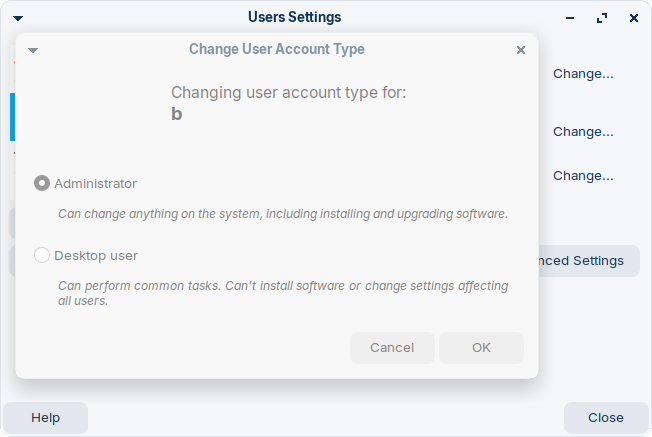652x437 pixels.
Task: Cancel the account type change
Action: 392,348
